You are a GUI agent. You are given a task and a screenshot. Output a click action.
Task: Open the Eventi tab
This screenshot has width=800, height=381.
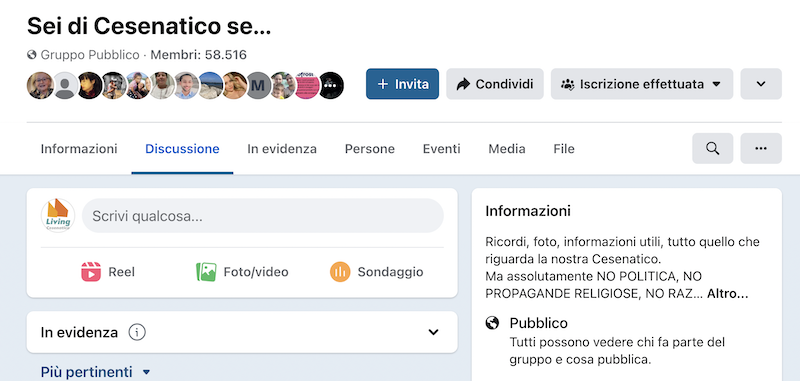click(441, 149)
